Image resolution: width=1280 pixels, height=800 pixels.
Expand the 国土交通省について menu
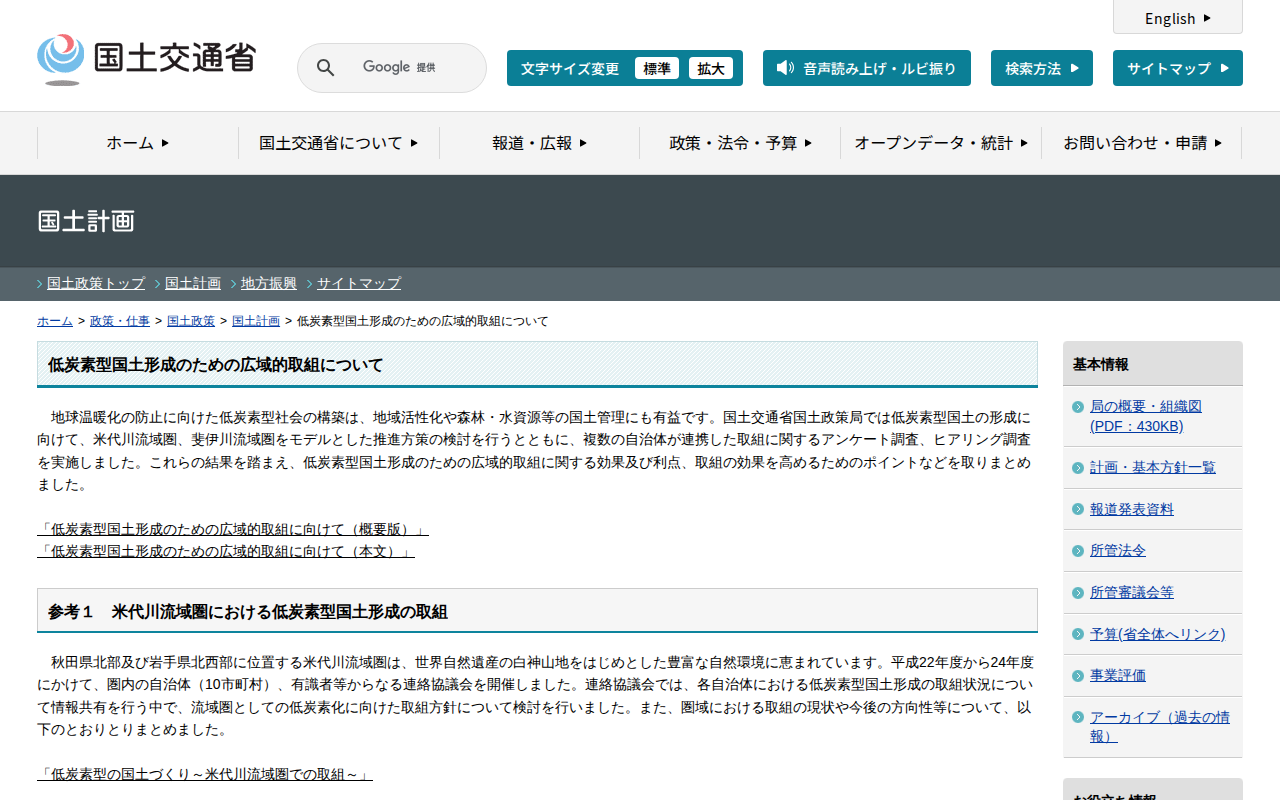click(x=338, y=143)
